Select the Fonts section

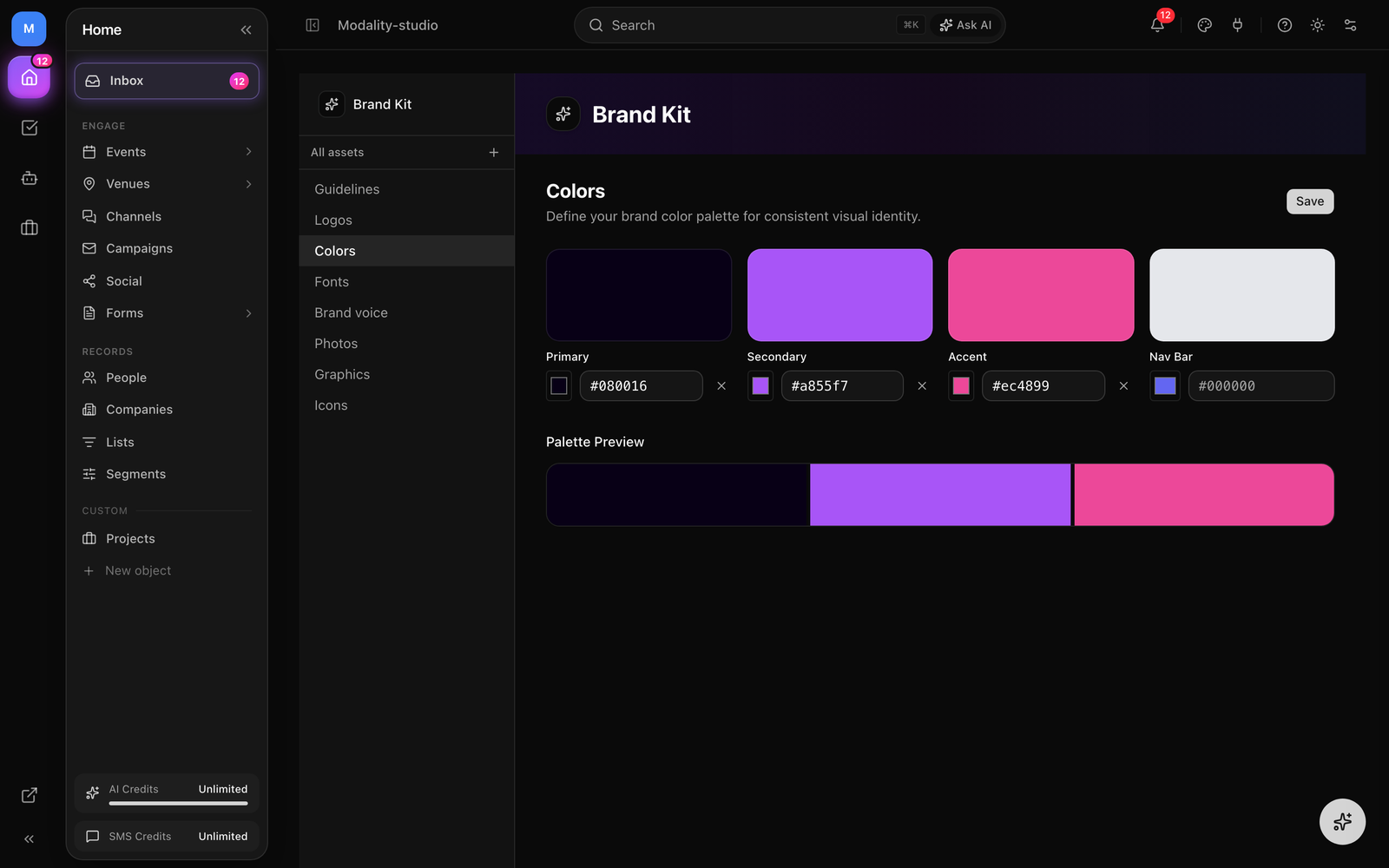point(406,282)
